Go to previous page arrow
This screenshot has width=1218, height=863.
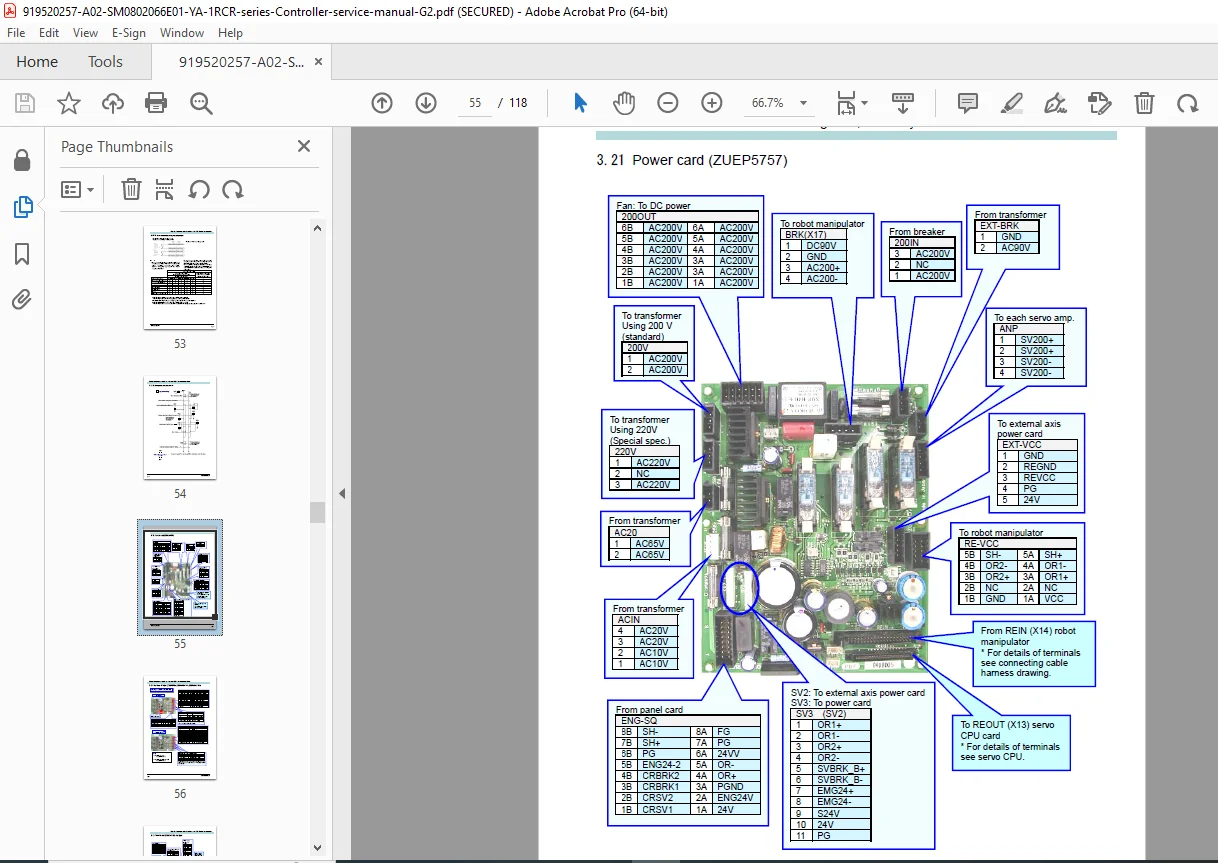(x=381, y=103)
